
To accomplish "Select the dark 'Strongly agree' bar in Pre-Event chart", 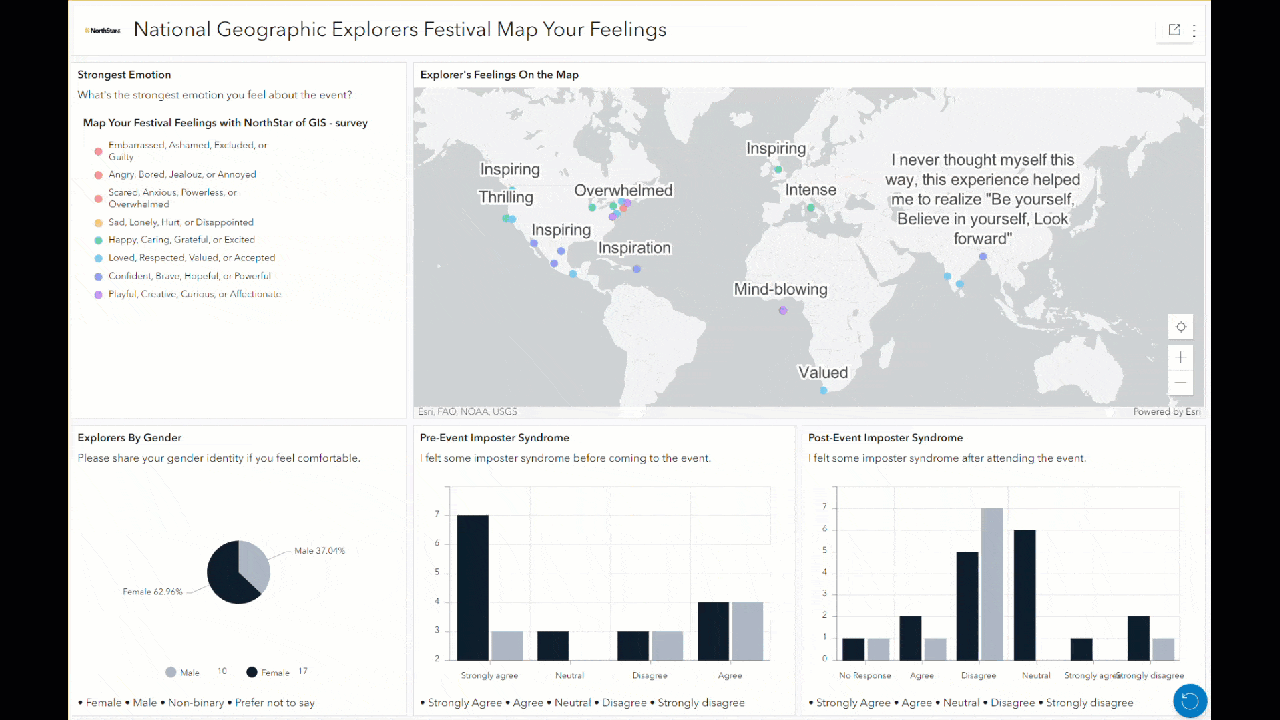I will pos(473,587).
